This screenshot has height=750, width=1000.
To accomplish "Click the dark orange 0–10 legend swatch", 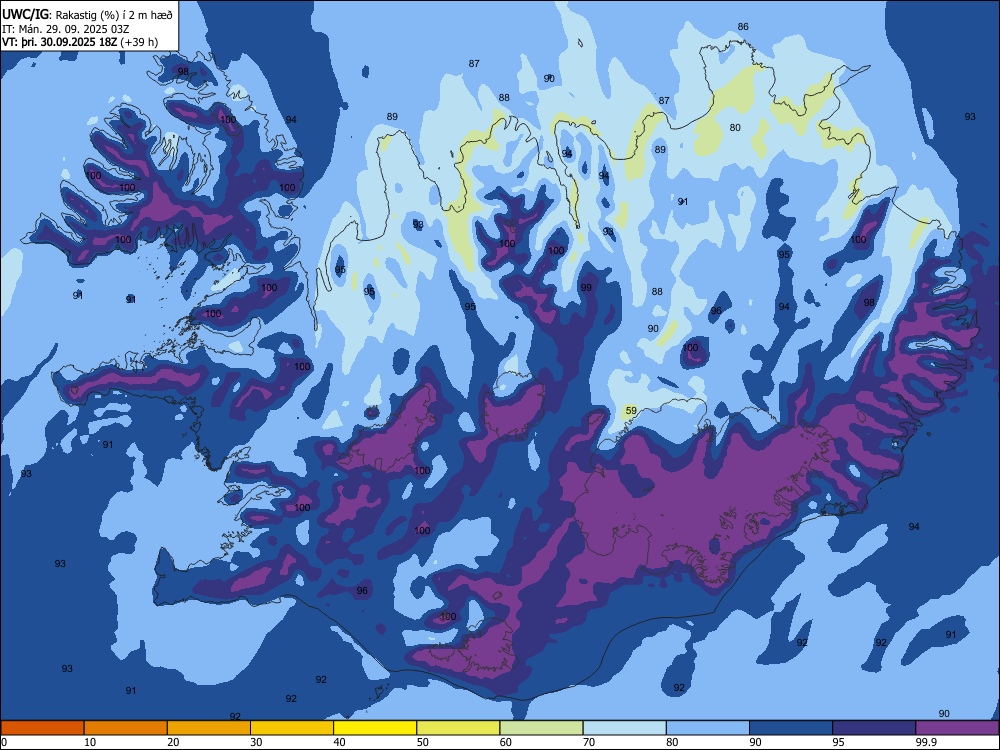I will tap(42, 728).
